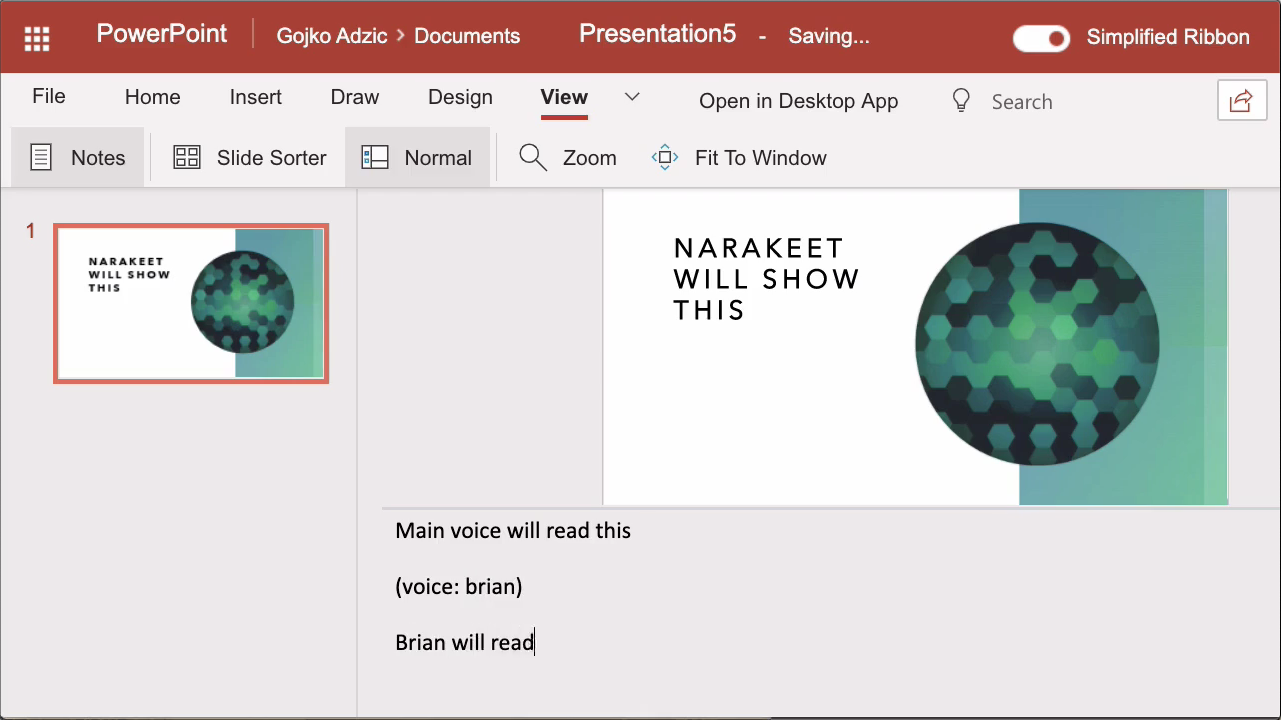Click the Gojko Adzic breadcrumb link

coord(332,36)
